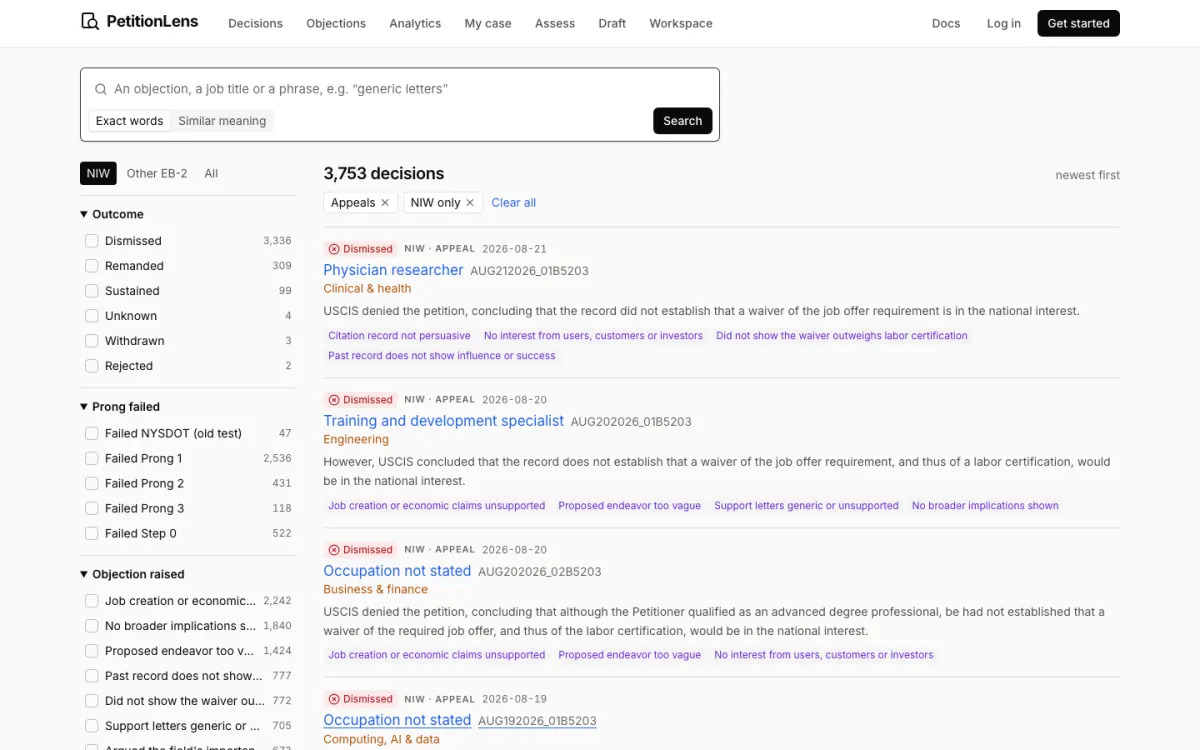Click Past record does not show influence tag
Screen dimensions: 1200x750
coord(442,356)
